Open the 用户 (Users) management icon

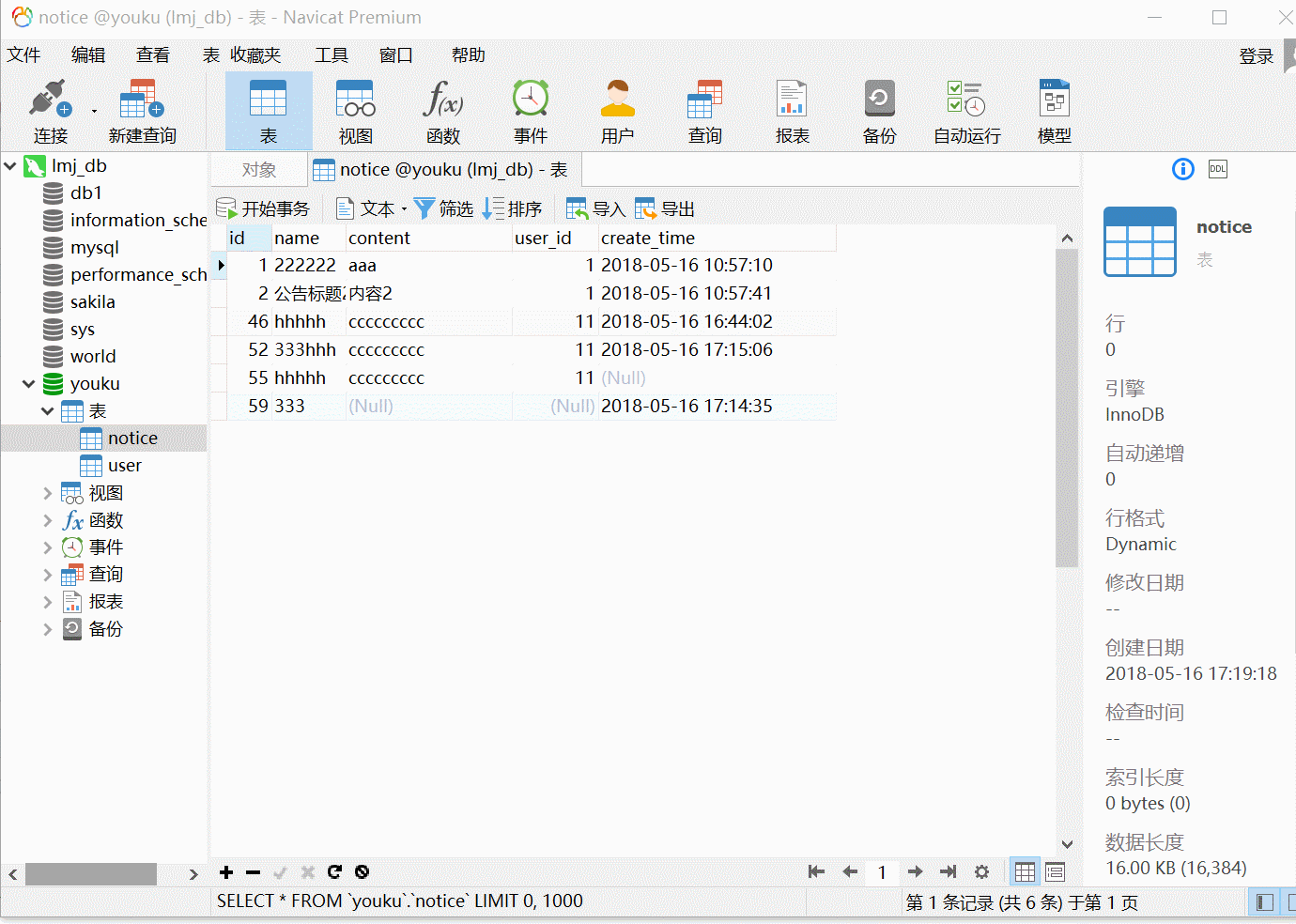pyautogui.click(x=617, y=108)
